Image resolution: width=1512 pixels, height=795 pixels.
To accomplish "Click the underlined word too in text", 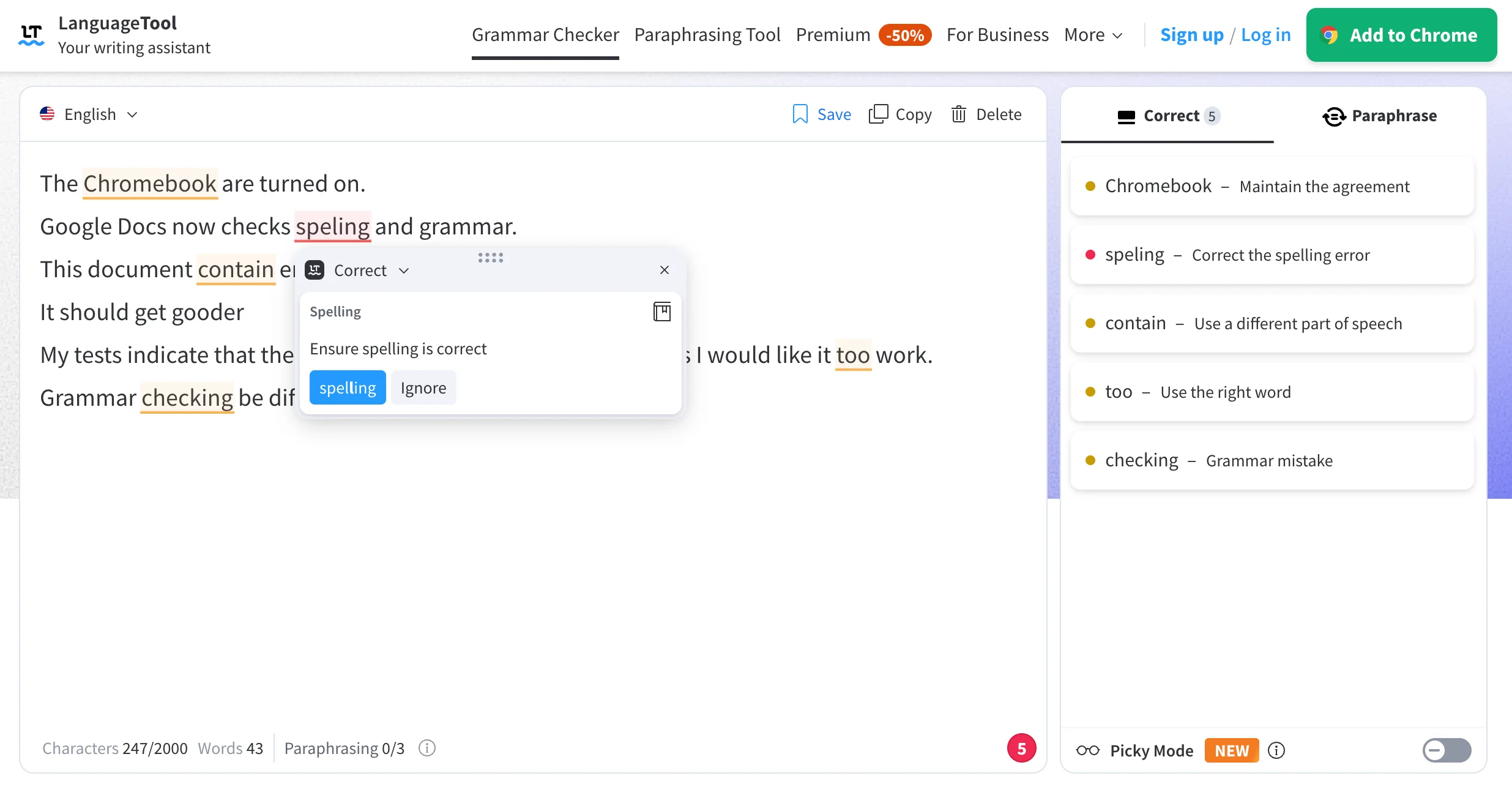I will 853,355.
